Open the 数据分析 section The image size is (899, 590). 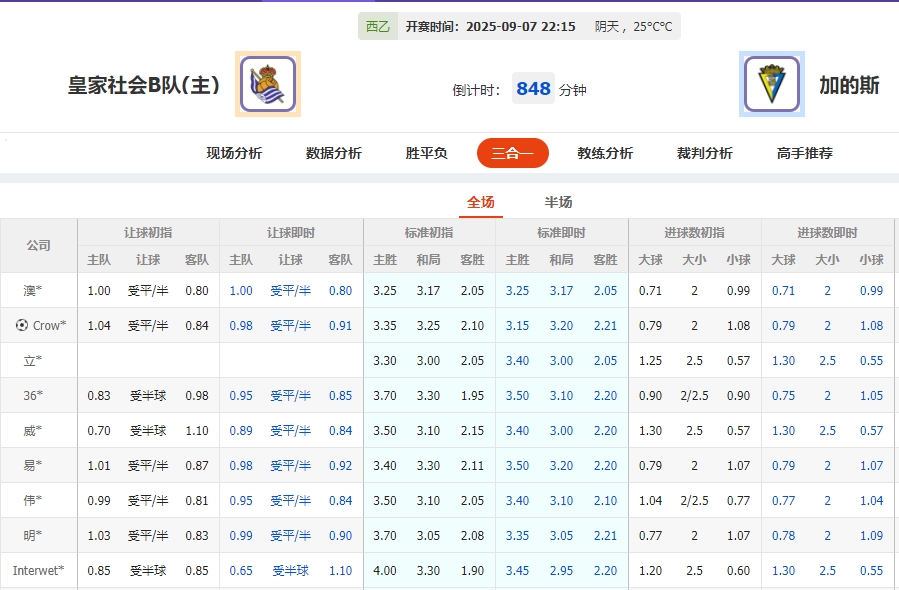330,154
